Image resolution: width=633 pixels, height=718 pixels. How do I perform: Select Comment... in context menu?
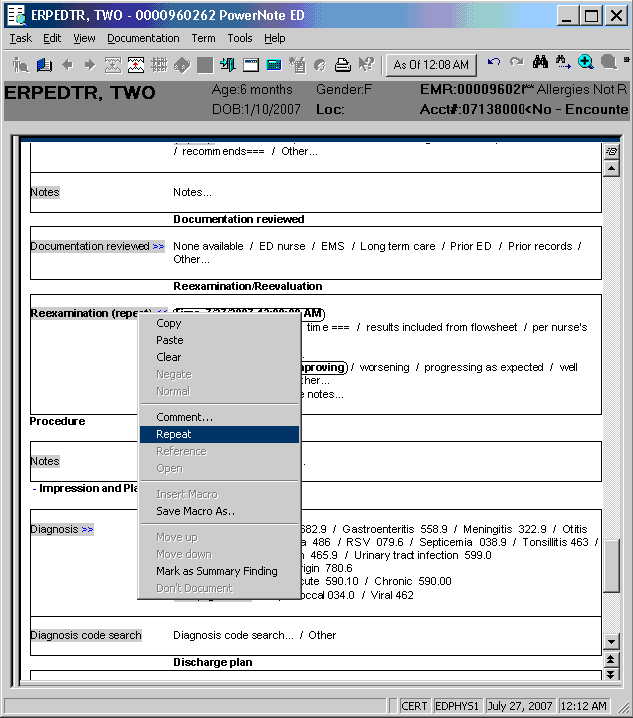pyautogui.click(x=184, y=417)
